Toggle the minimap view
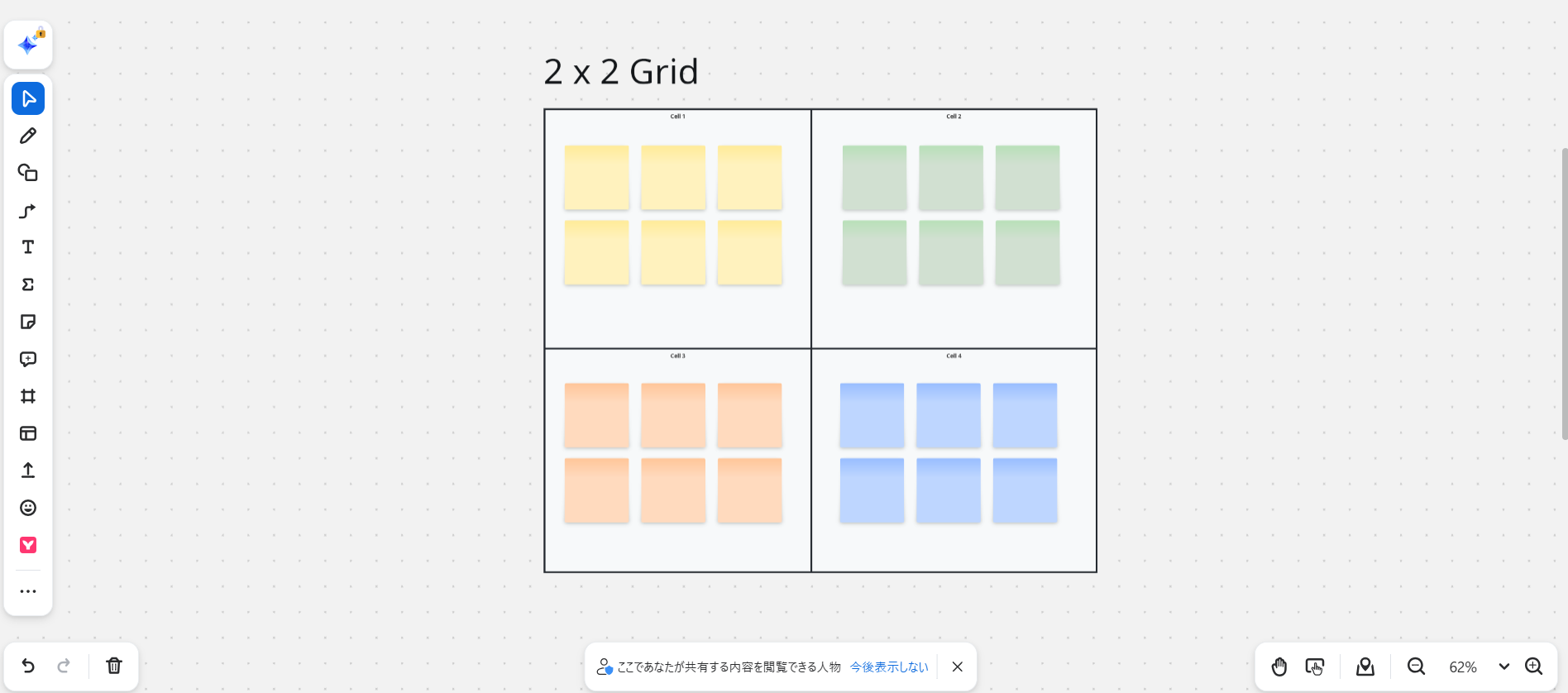This screenshot has height=693, width=1568. 1365,666
